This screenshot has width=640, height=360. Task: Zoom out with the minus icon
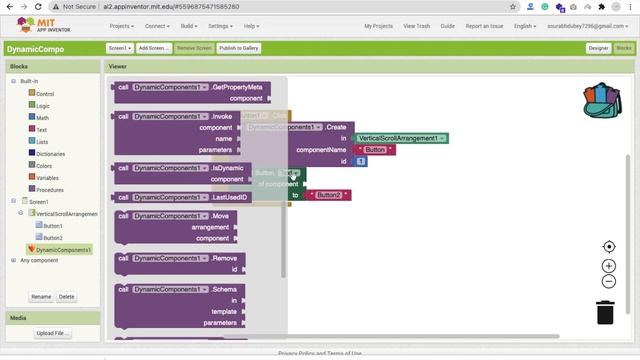609,281
